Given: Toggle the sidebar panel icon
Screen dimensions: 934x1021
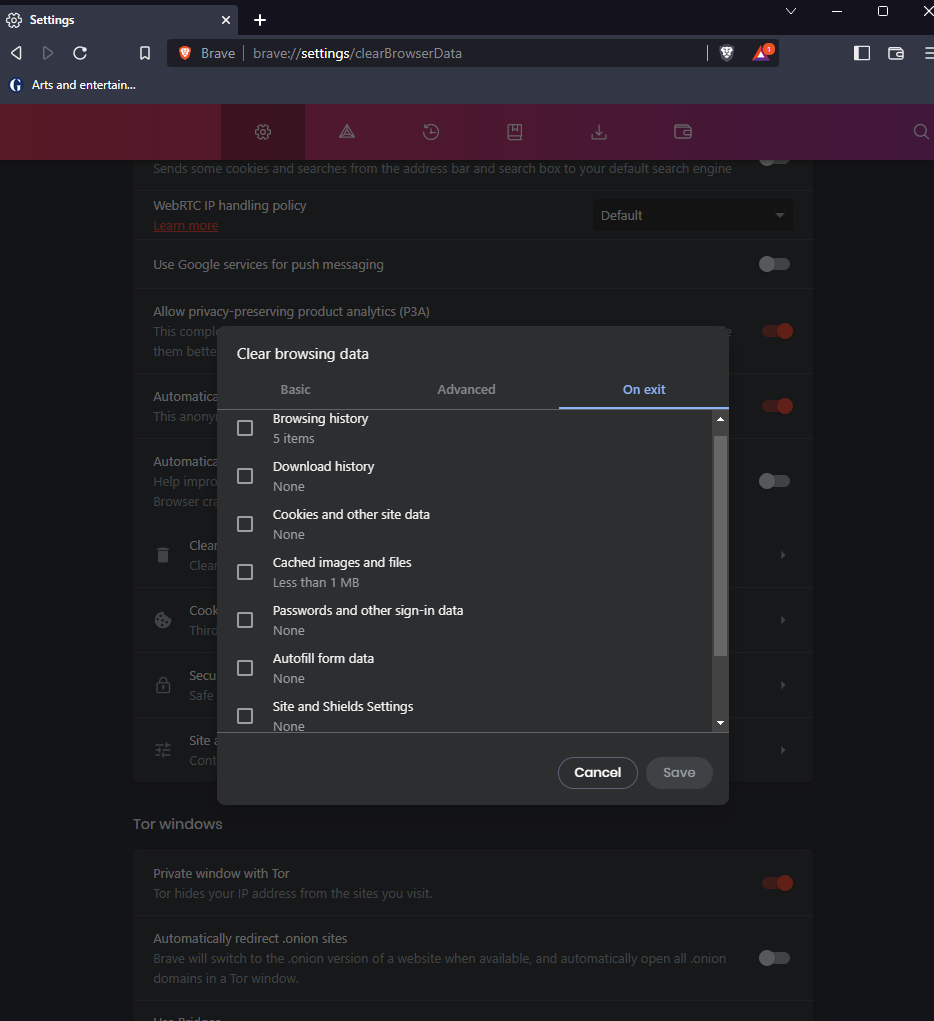Looking at the screenshot, I should 861,53.
